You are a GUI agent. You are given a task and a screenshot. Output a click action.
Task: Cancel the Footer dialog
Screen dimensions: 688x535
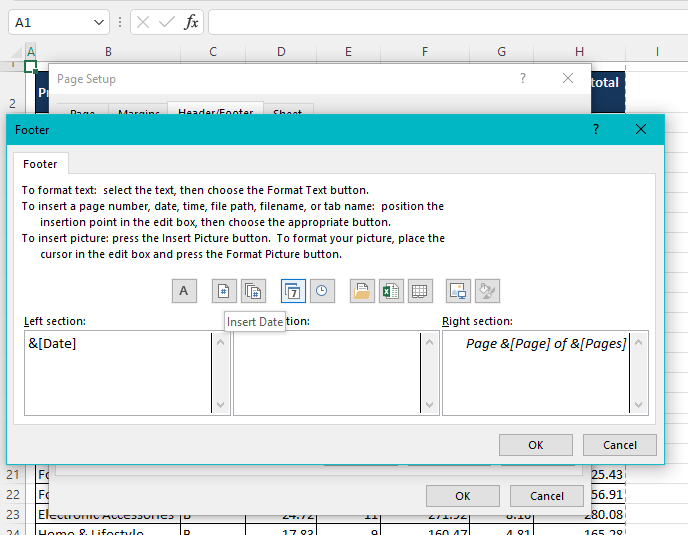click(619, 445)
